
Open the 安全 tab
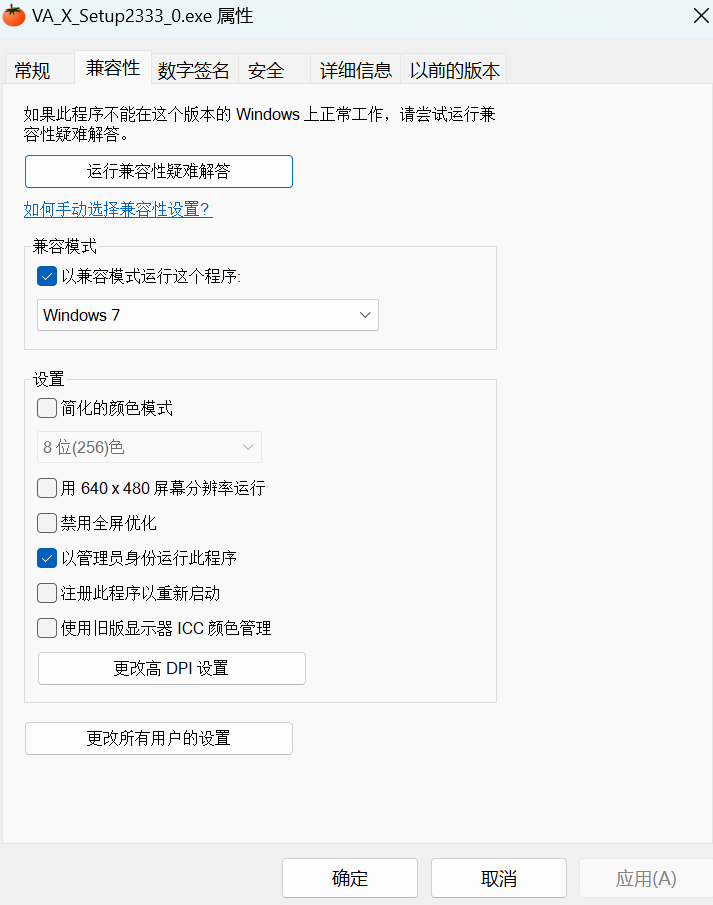click(x=266, y=71)
